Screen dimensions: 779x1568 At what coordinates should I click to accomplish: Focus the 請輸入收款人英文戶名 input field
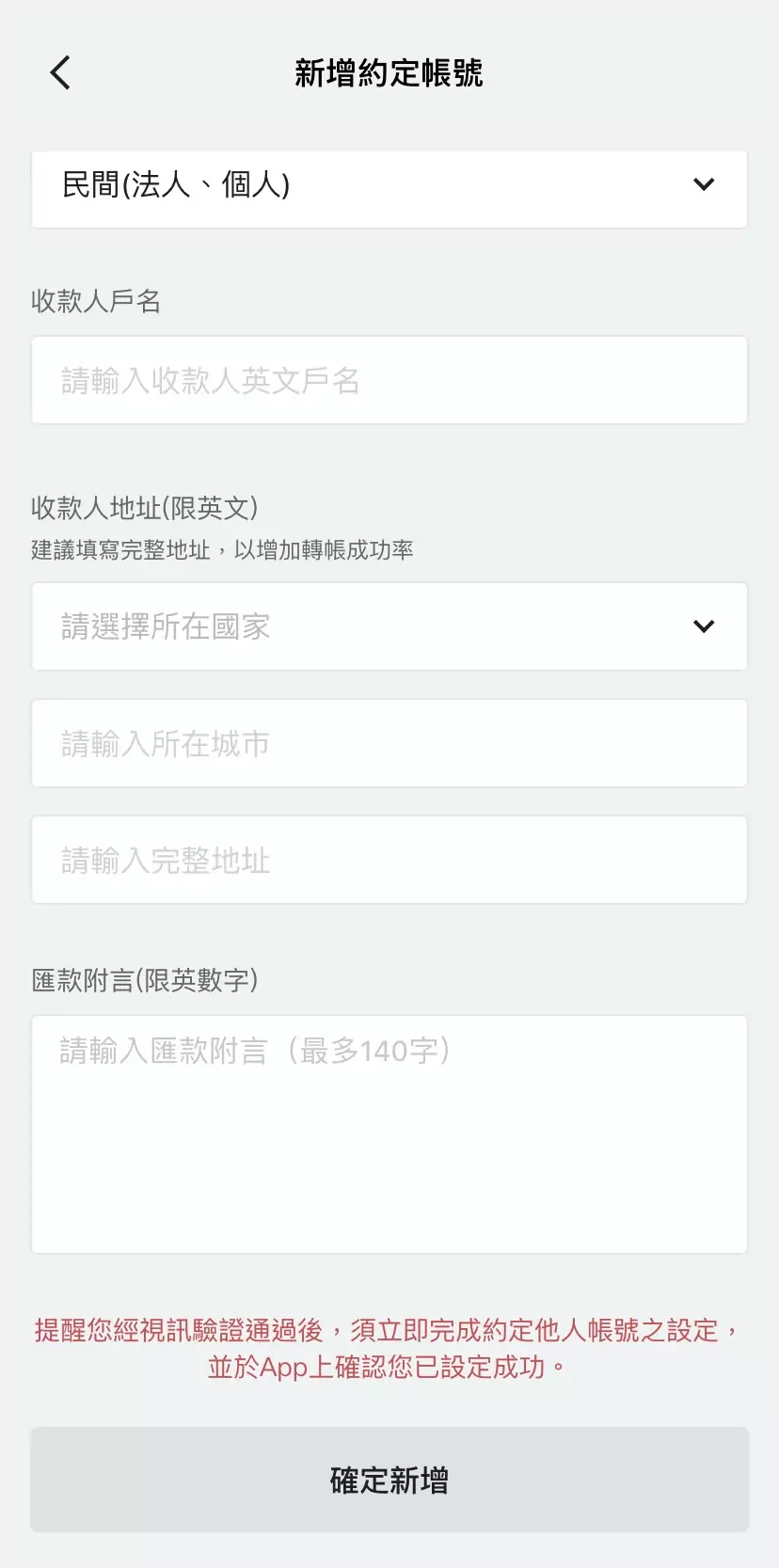(x=389, y=380)
